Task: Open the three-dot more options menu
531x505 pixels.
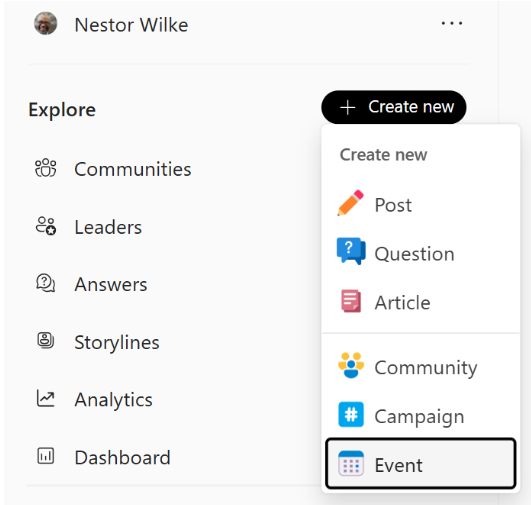Action: pos(452,23)
